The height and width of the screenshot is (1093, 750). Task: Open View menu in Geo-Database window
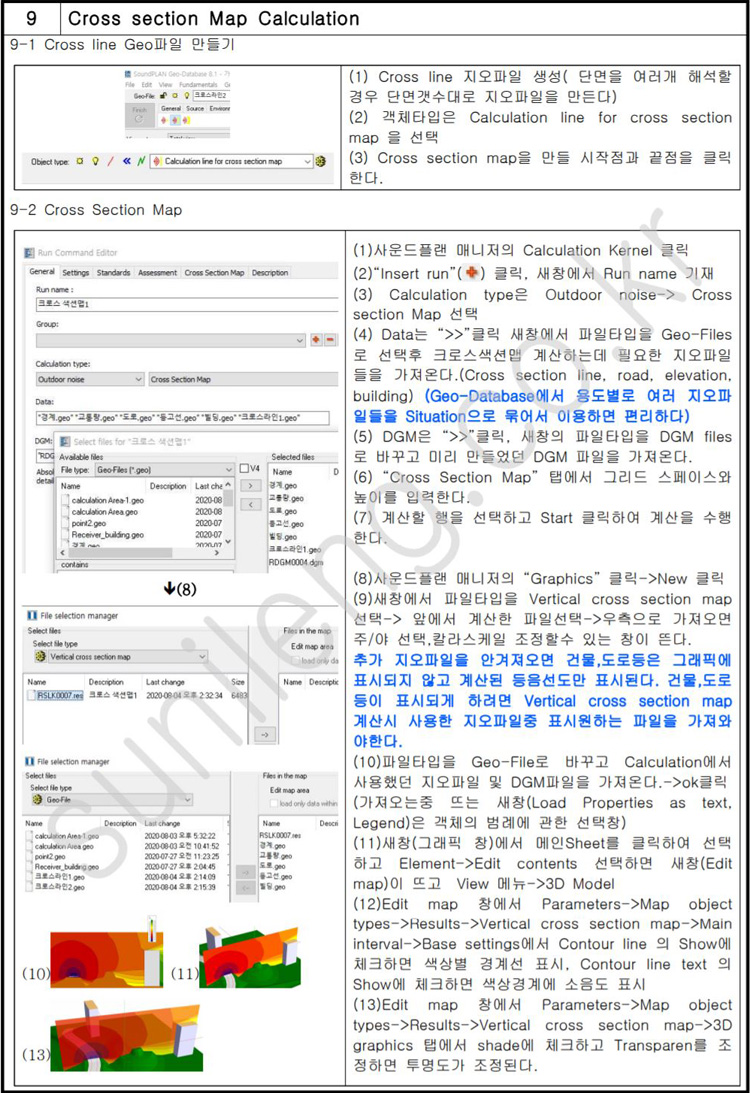click(165, 84)
